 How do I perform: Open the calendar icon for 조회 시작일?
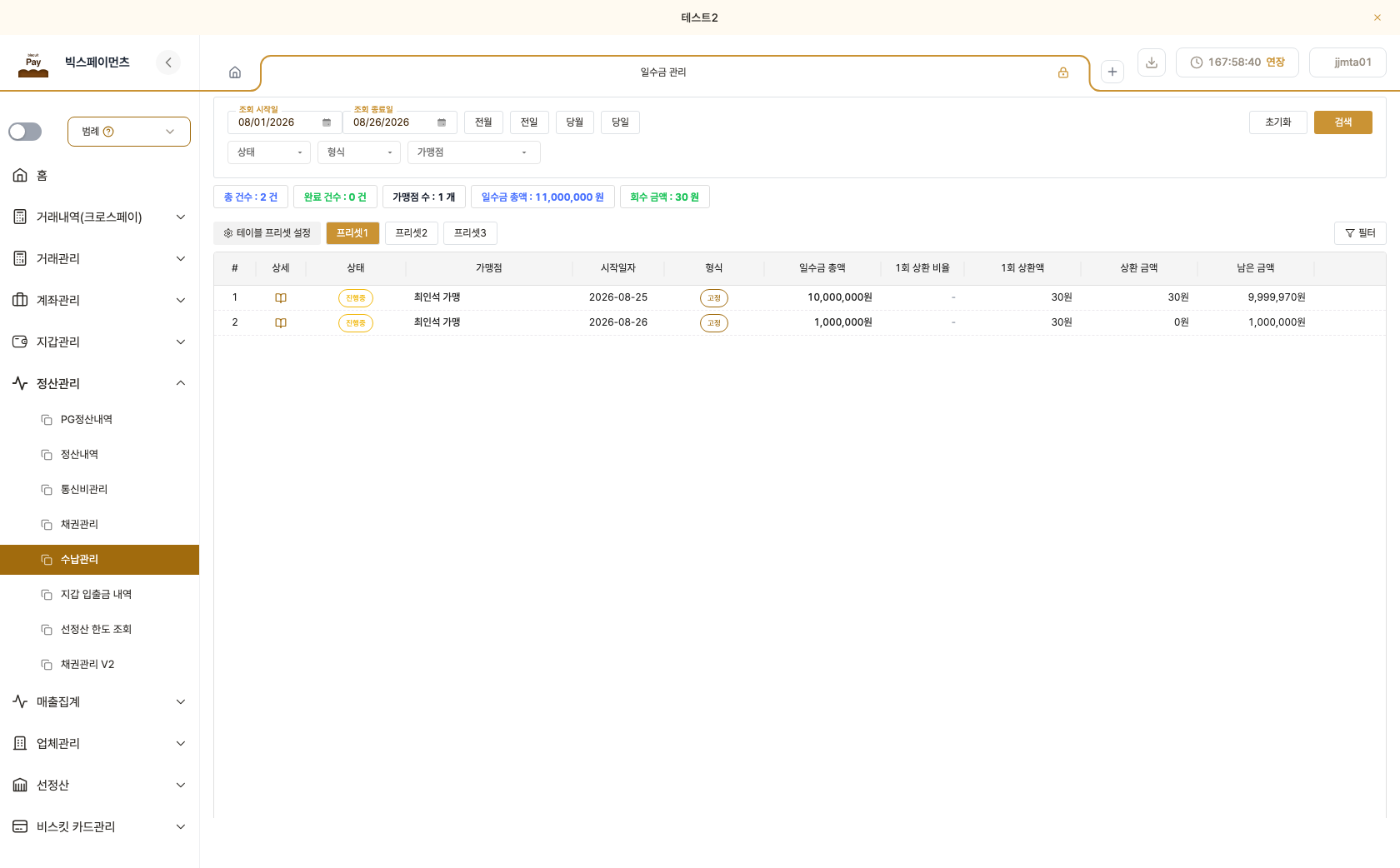tap(327, 122)
